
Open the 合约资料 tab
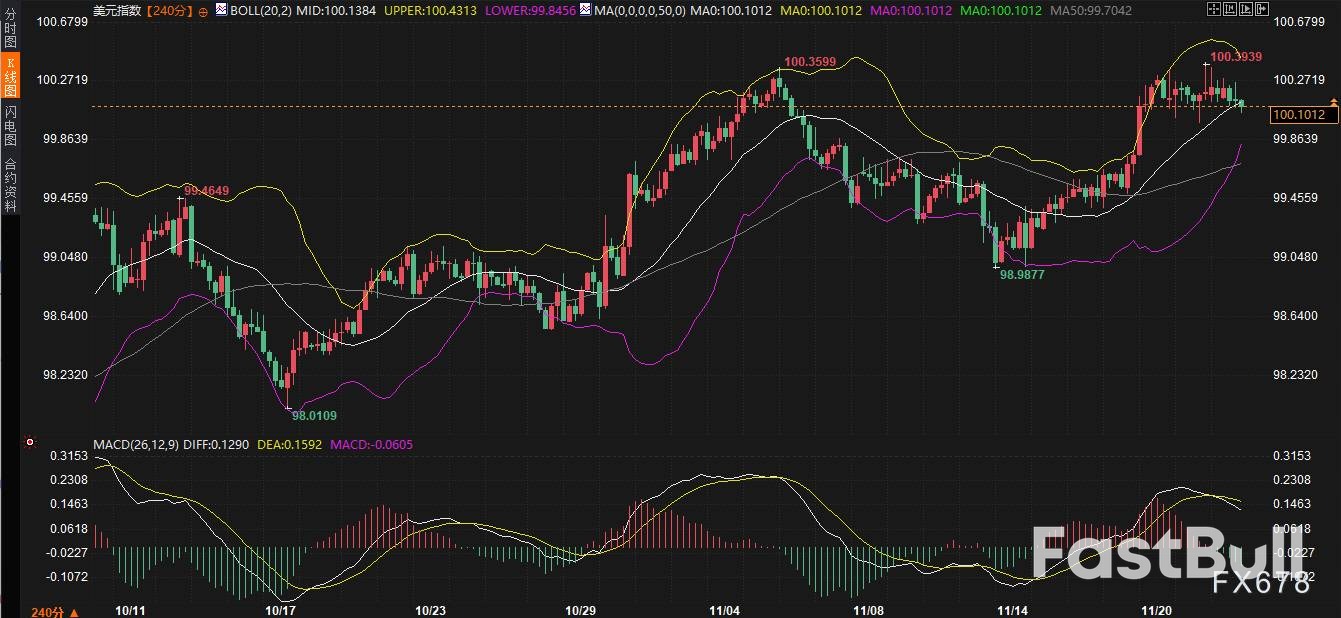click(x=10, y=185)
